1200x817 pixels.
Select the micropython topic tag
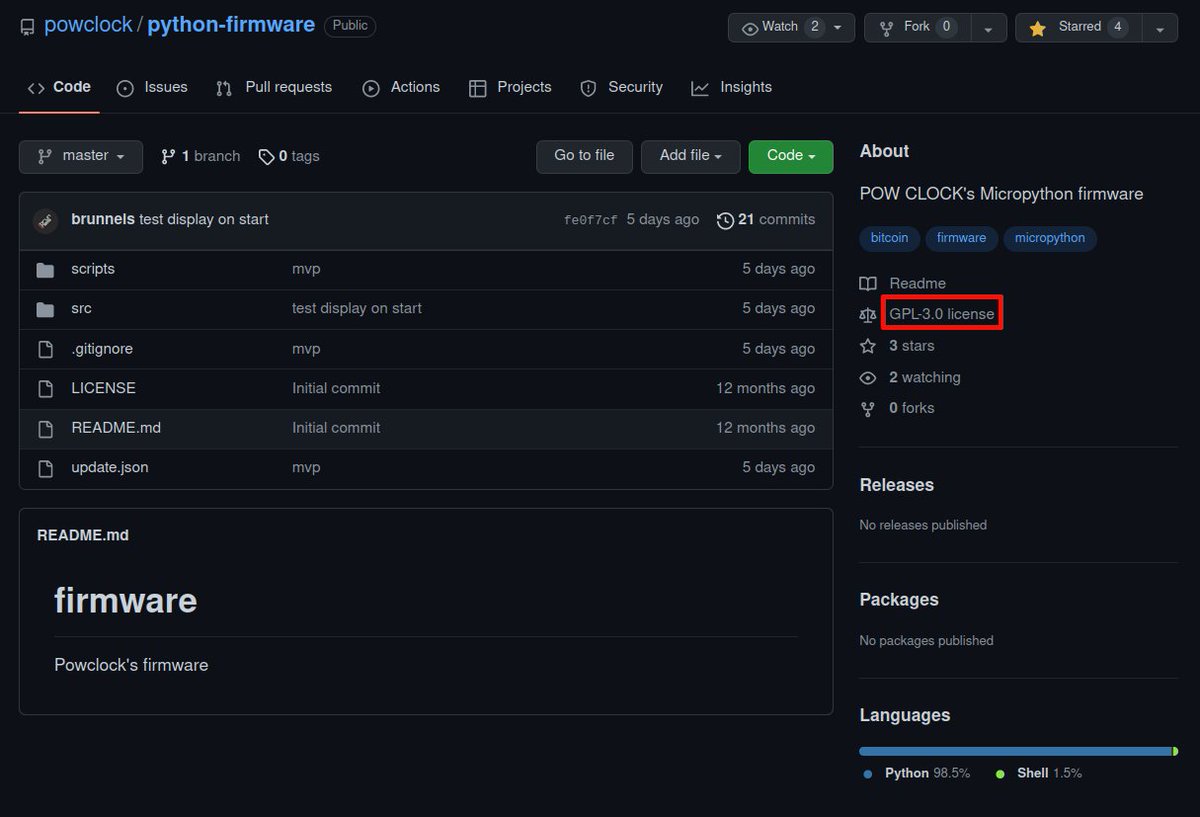1050,238
